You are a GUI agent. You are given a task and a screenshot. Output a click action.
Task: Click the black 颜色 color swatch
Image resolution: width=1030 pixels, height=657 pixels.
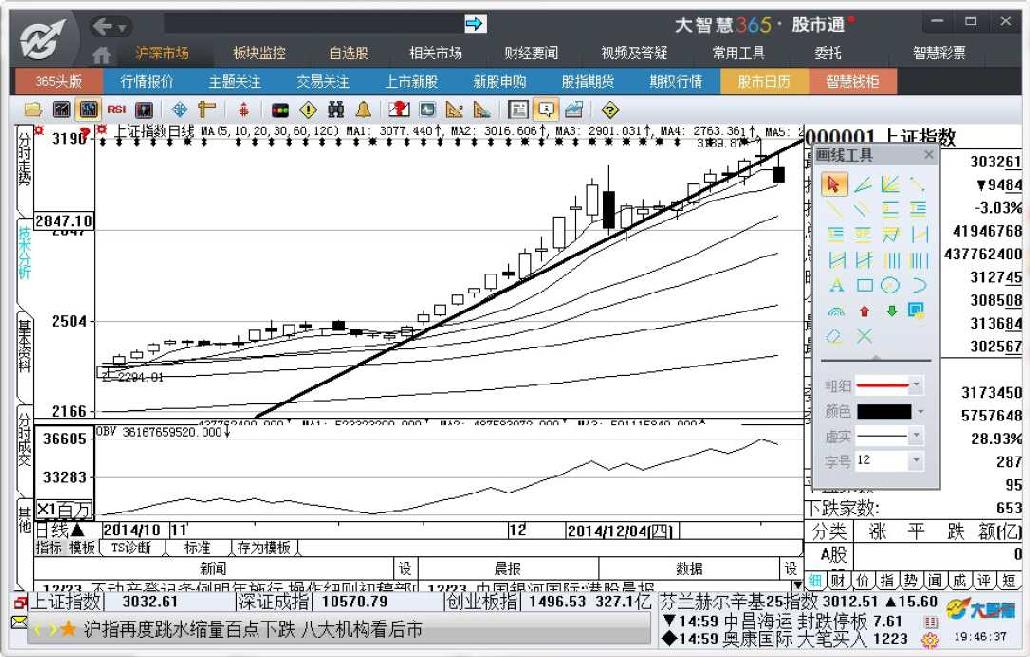click(884, 411)
